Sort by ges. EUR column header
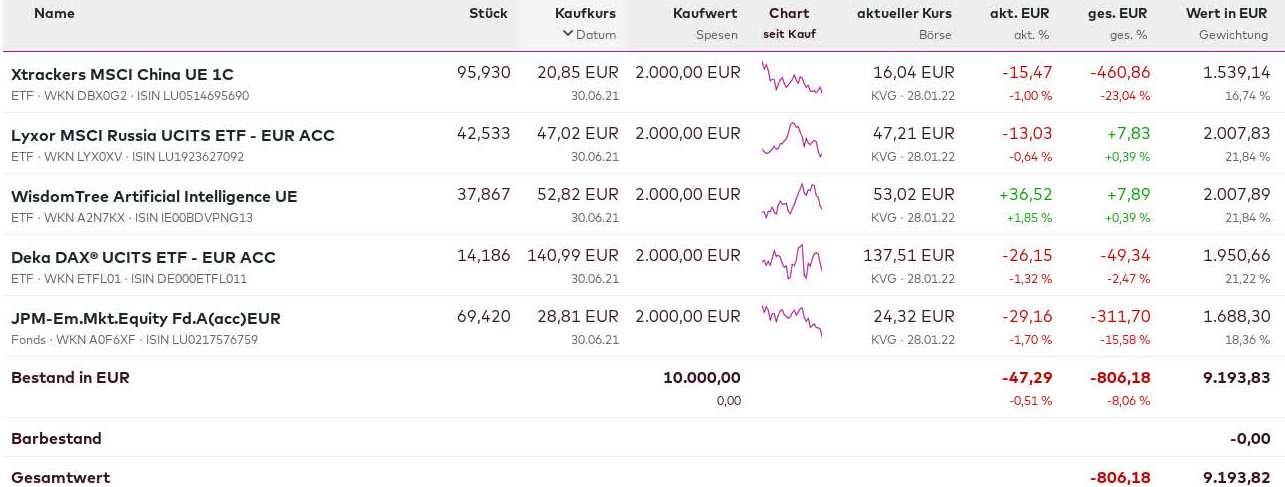The image size is (1285, 487). pos(1117,14)
